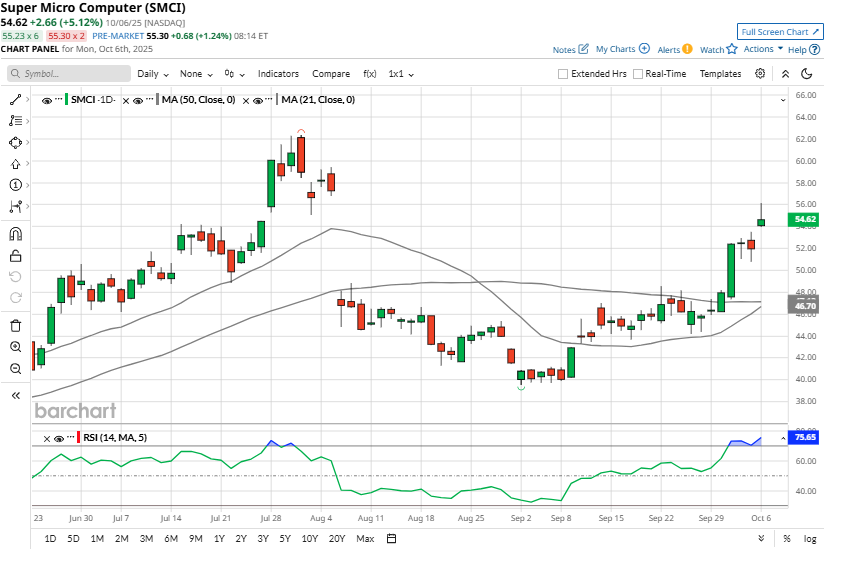Enable the Extended Hrs checkbox
This screenshot has height=583, width=852.
point(563,74)
